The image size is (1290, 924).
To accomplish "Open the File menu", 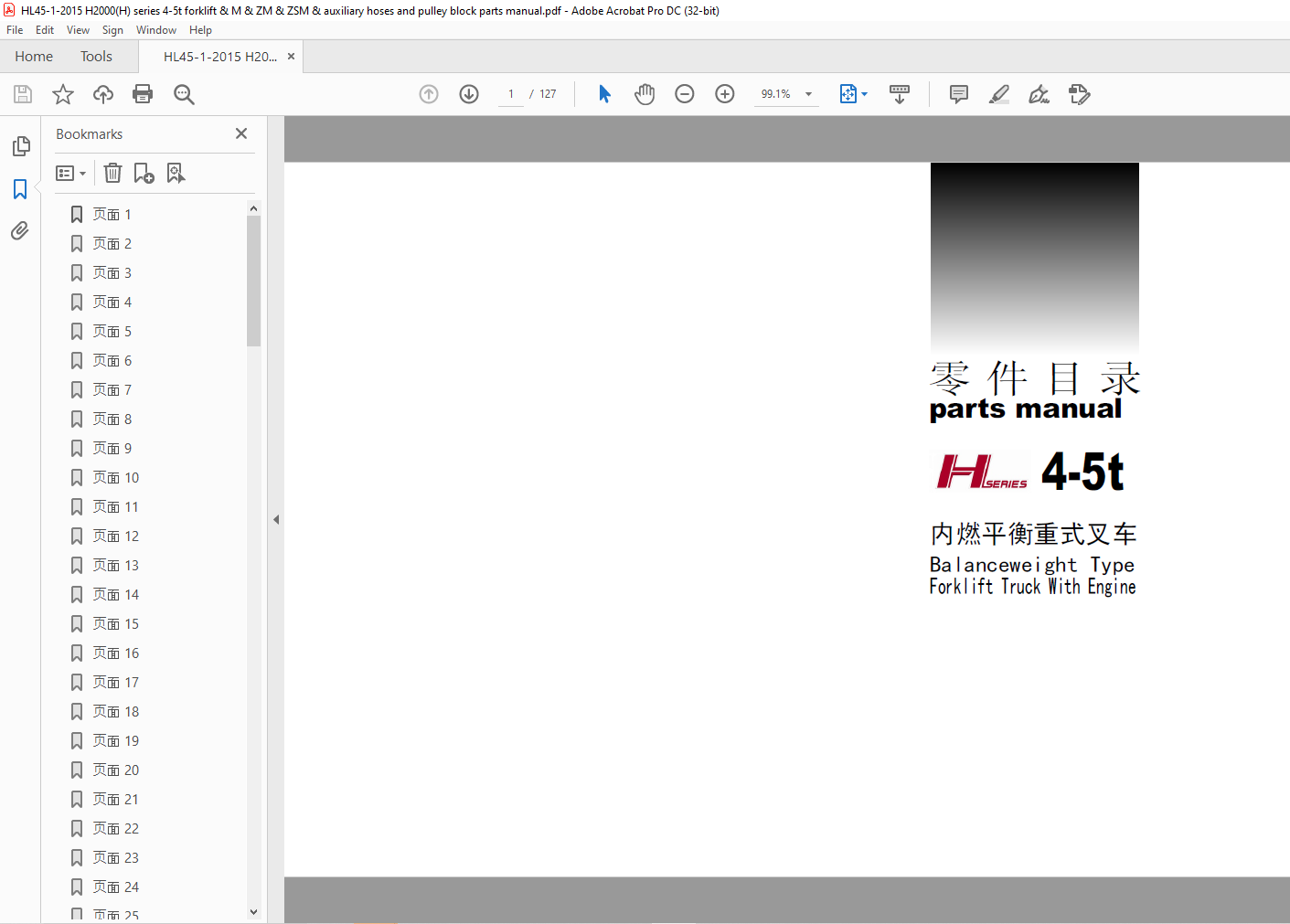I will tap(15, 30).
